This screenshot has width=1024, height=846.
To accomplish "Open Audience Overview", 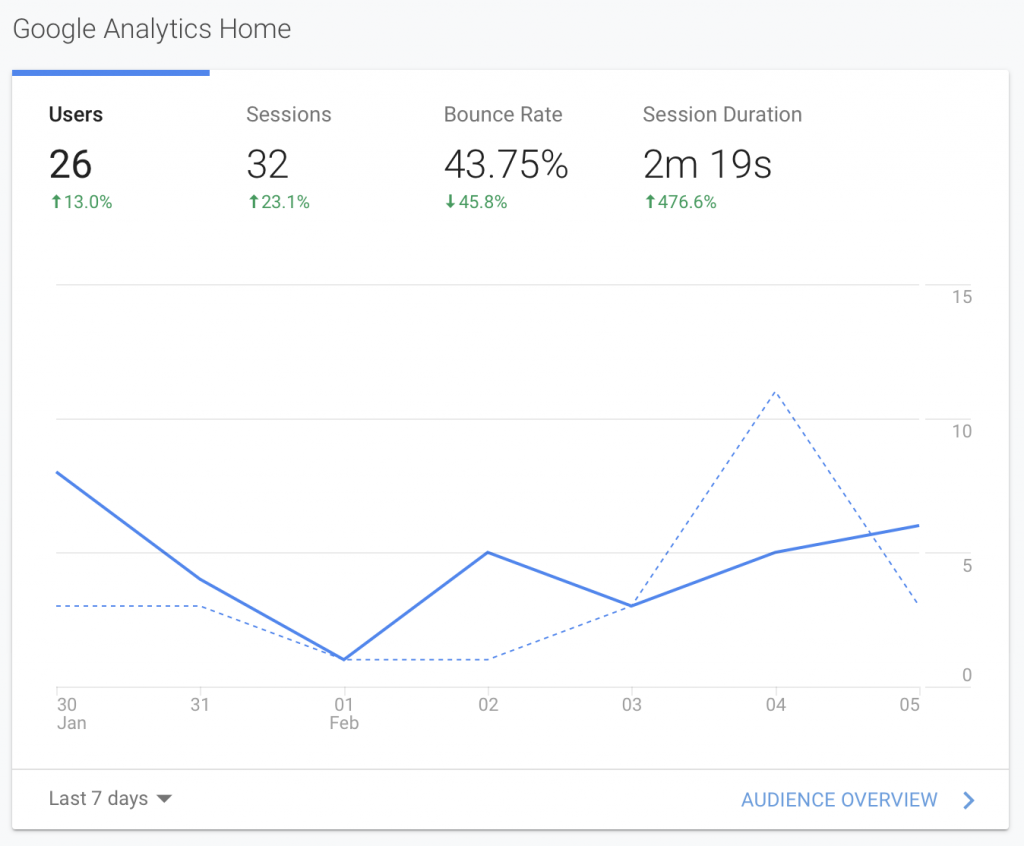I will tap(840, 800).
